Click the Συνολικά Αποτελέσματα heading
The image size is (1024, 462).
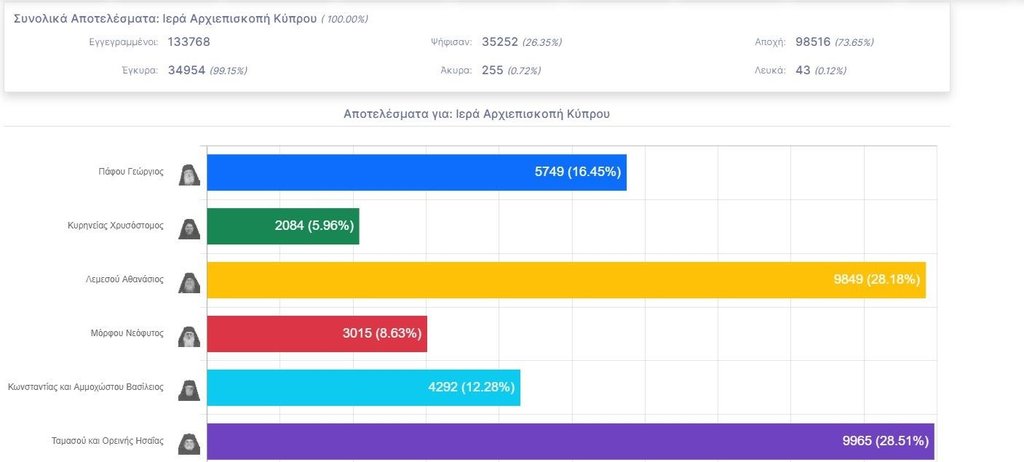click(165, 18)
